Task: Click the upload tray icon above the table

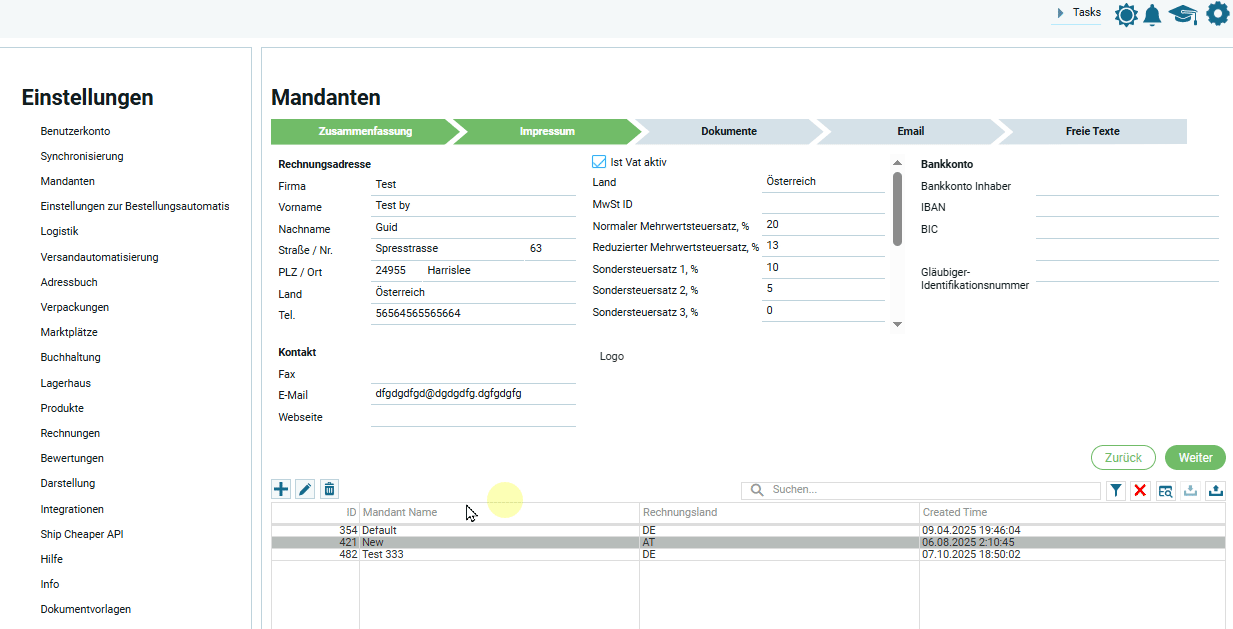Action: [1215, 490]
